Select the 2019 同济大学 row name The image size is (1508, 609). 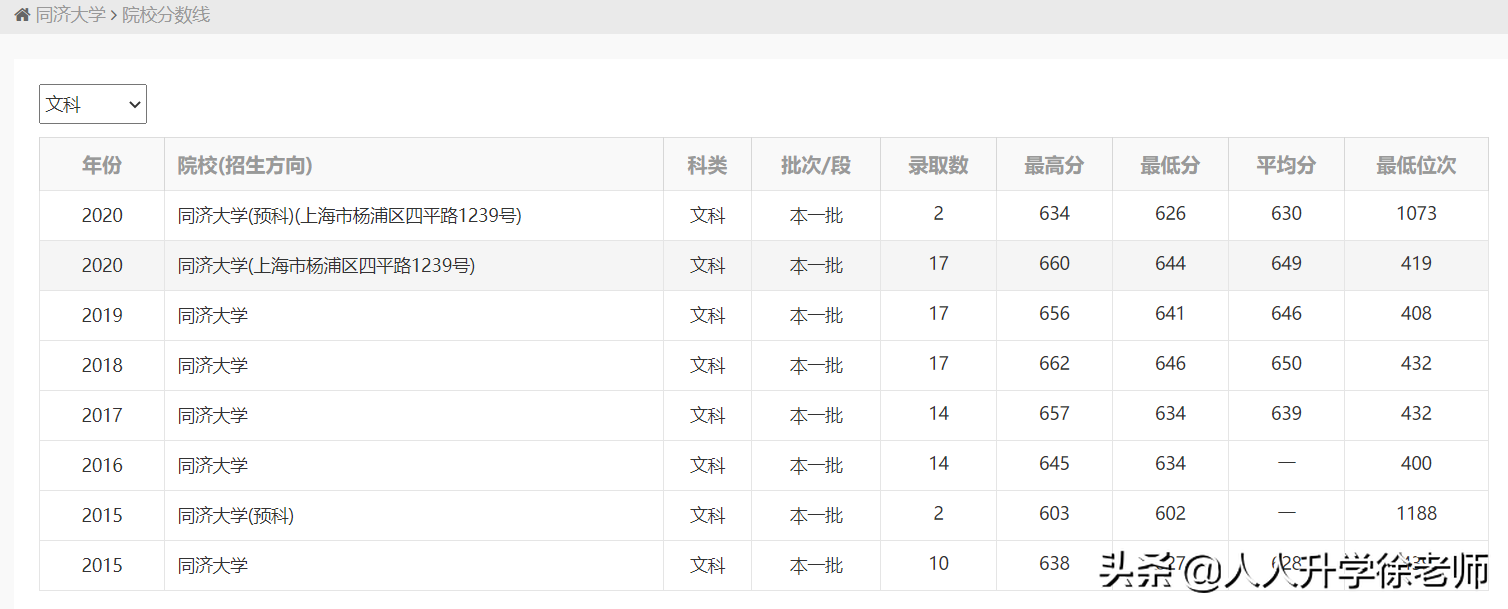tap(213, 315)
